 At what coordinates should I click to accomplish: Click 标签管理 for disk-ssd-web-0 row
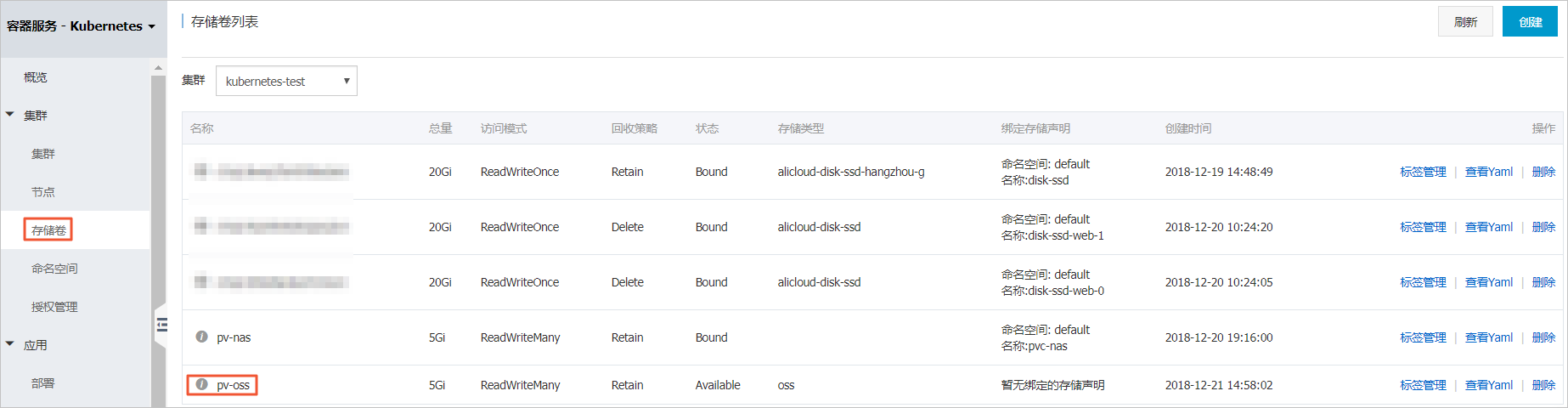pos(1423,282)
